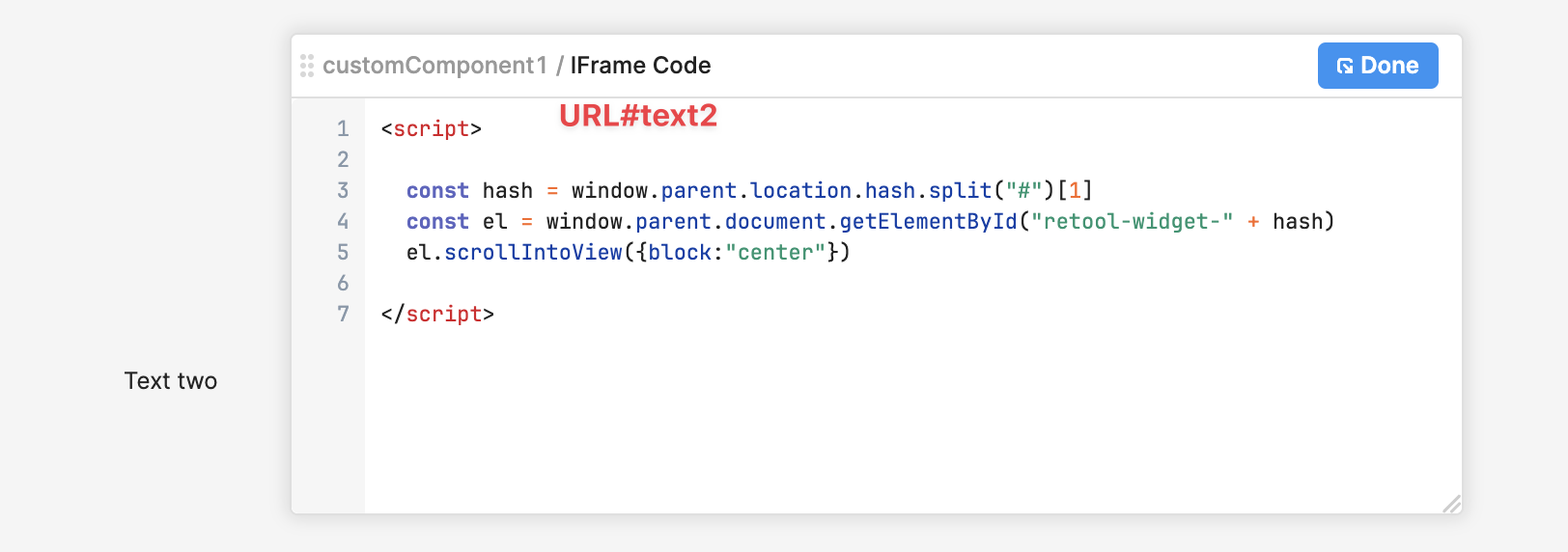Click line number 5 in gutter
The image size is (1568, 552).
(x=343, y=253)
